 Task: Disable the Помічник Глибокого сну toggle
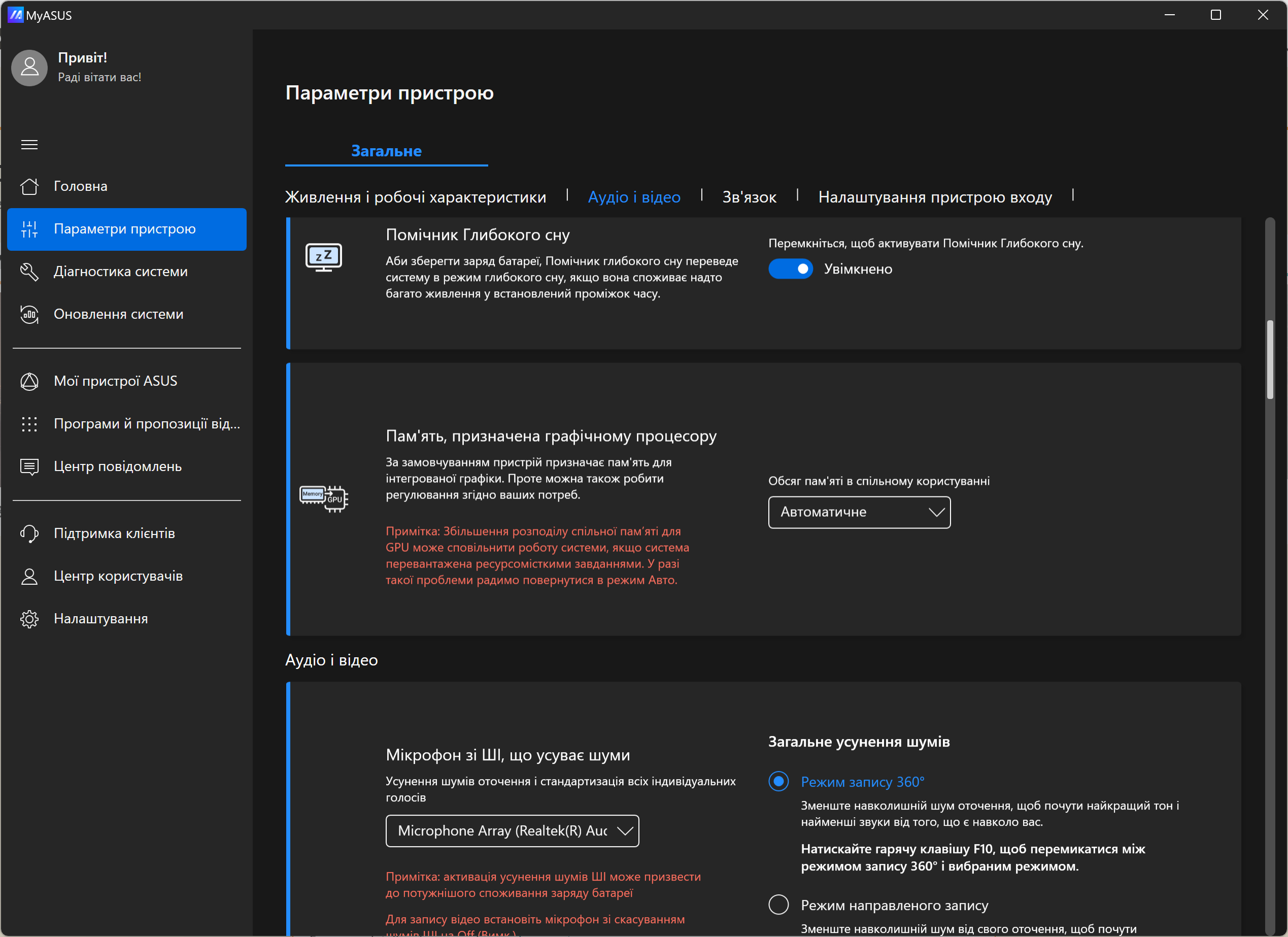point(791,269)
